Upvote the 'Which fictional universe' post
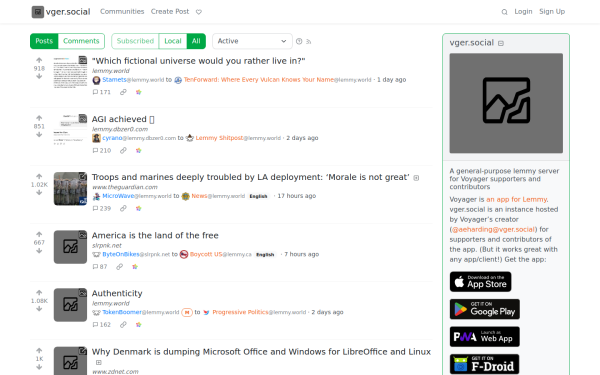The width and height of the screenshot is (600, 375). tap(39, 60)
